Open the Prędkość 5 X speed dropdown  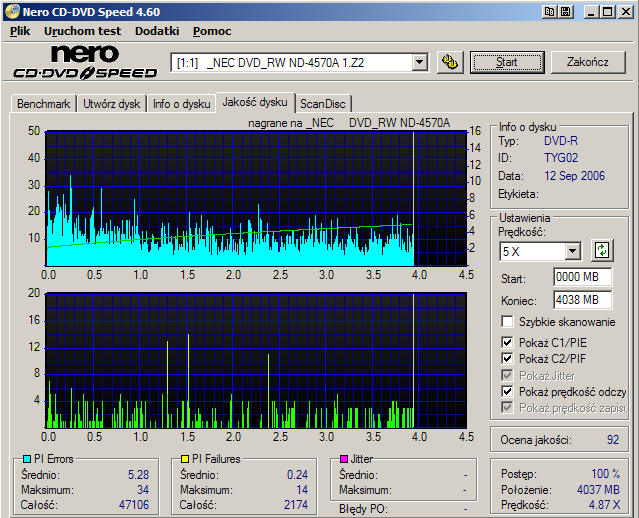(x=572, y=251)
